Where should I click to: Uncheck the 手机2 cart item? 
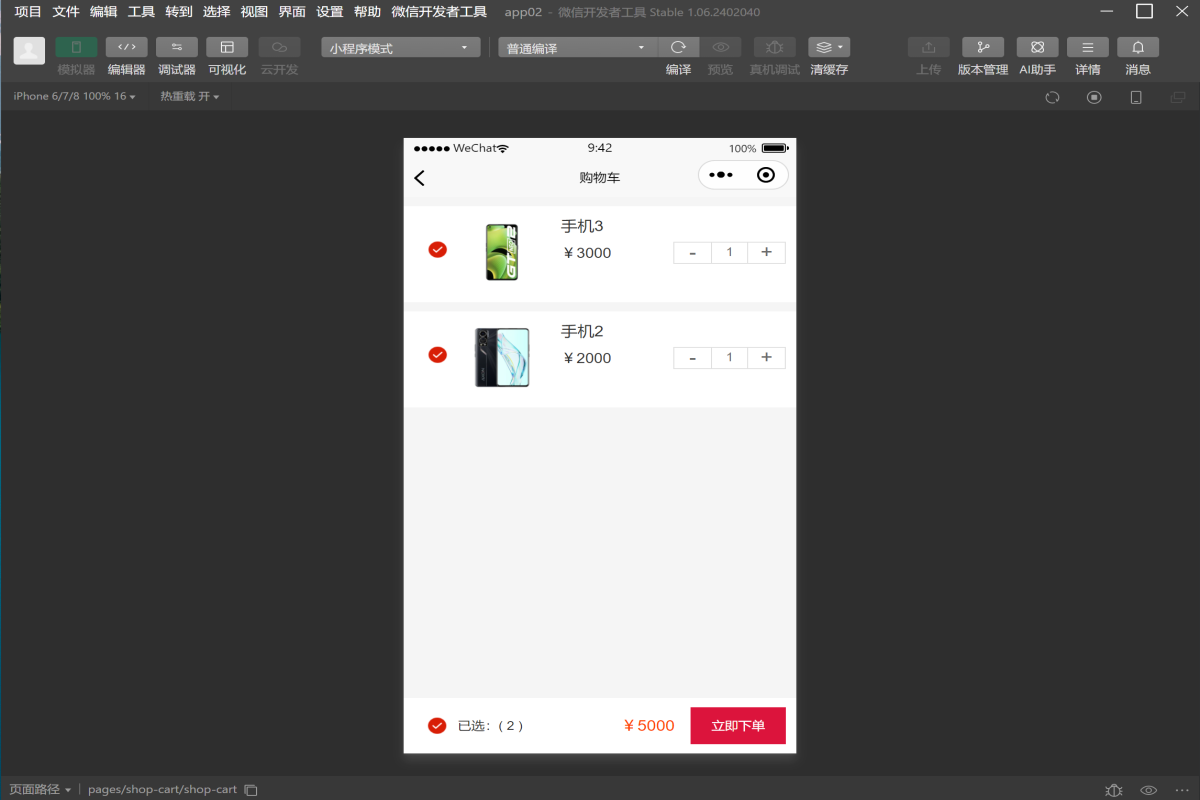(437, 354)
